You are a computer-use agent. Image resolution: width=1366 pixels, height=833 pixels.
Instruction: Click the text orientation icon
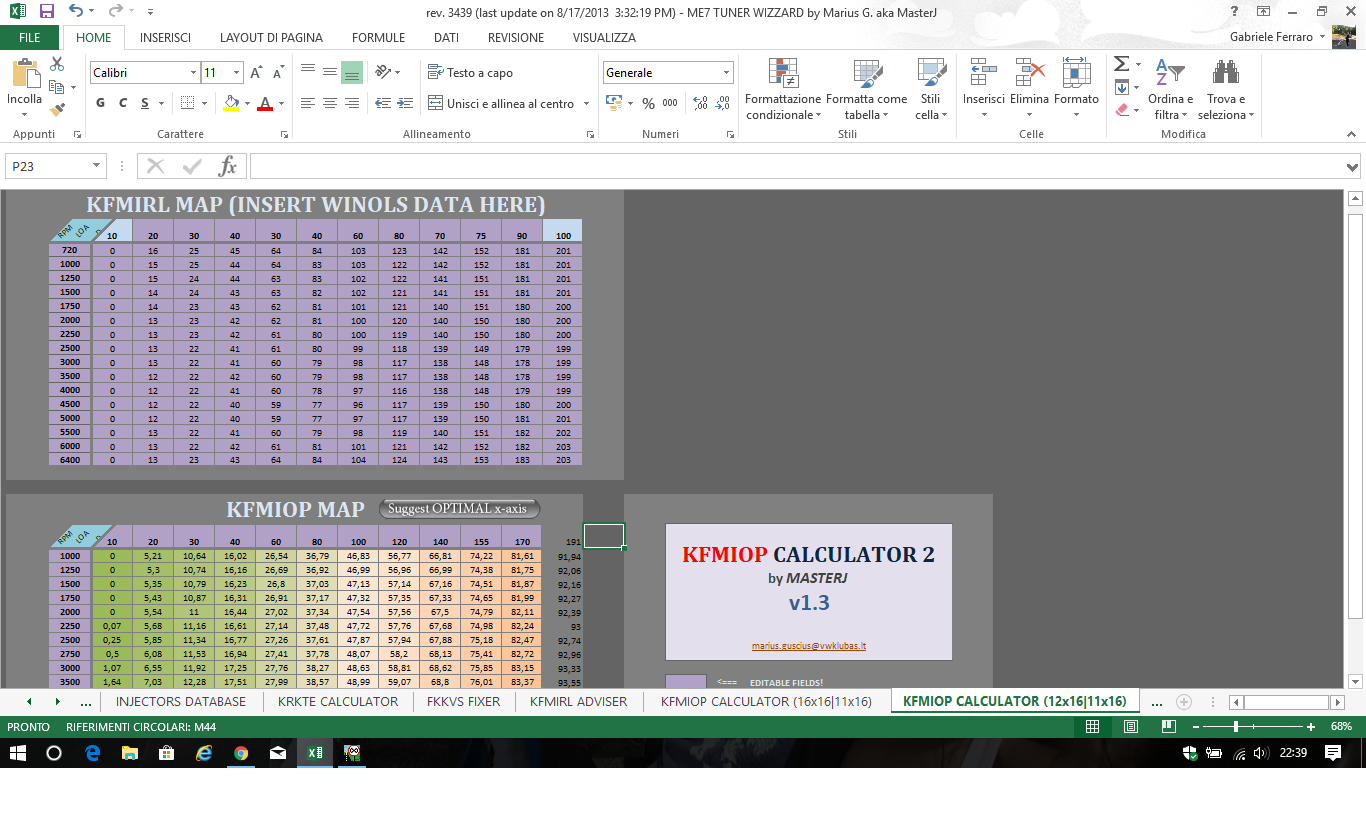pos(383,72)
